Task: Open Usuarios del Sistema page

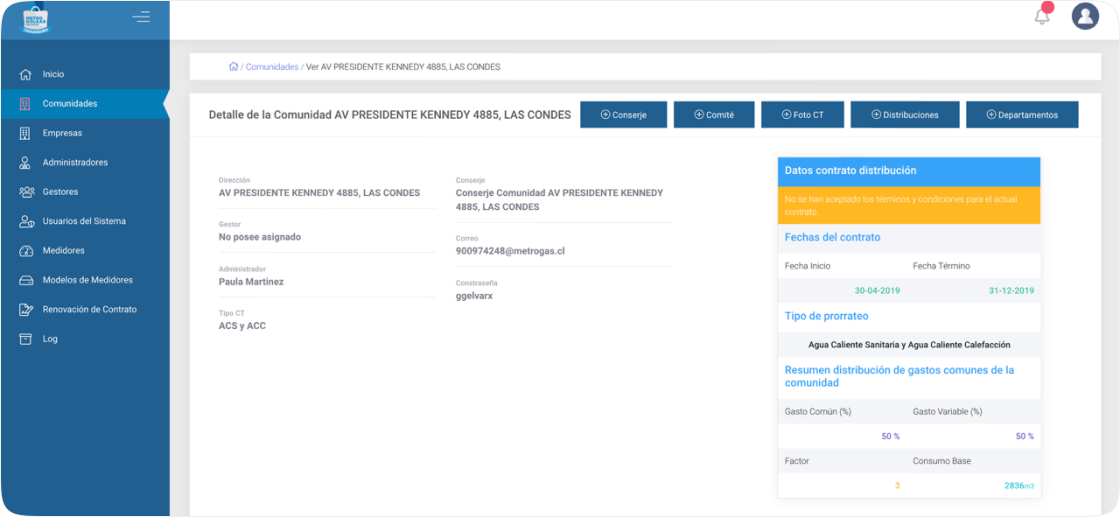Action: [x=85, y=221]
